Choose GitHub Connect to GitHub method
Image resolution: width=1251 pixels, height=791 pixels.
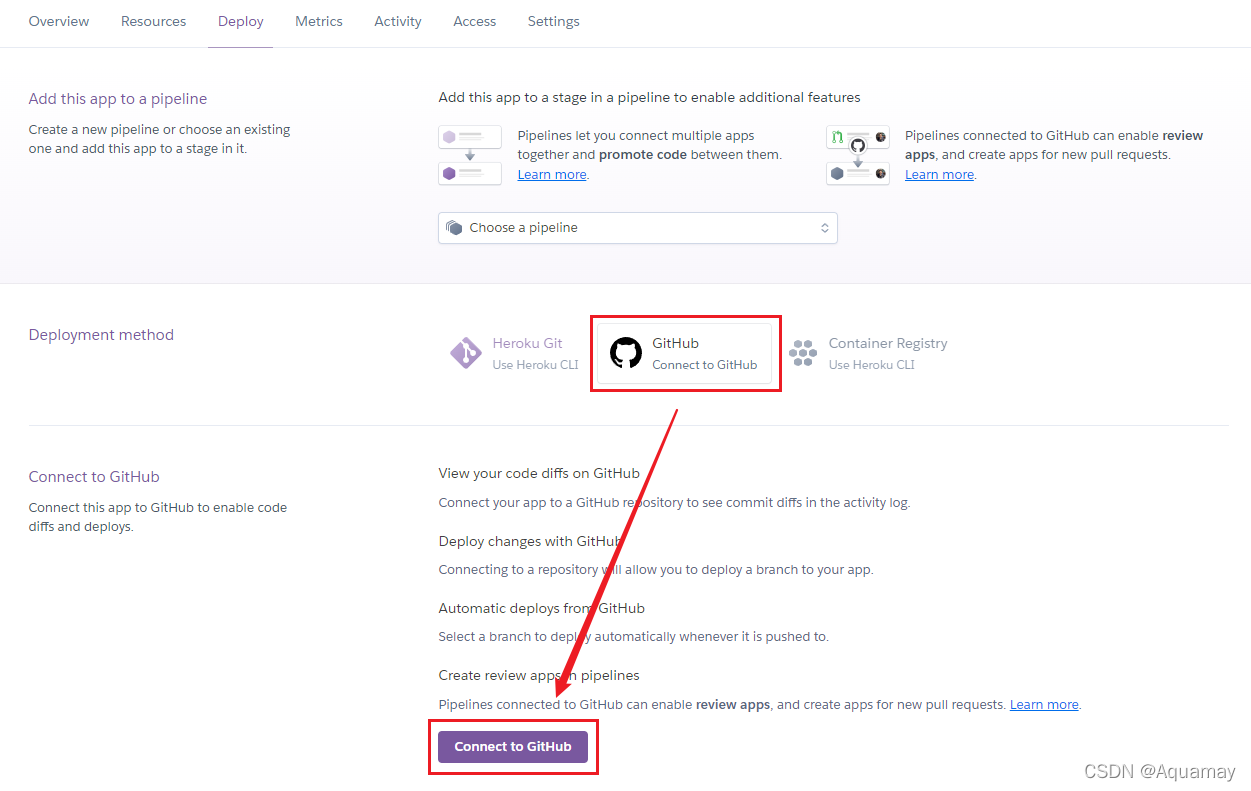click(x=685, y=353)
